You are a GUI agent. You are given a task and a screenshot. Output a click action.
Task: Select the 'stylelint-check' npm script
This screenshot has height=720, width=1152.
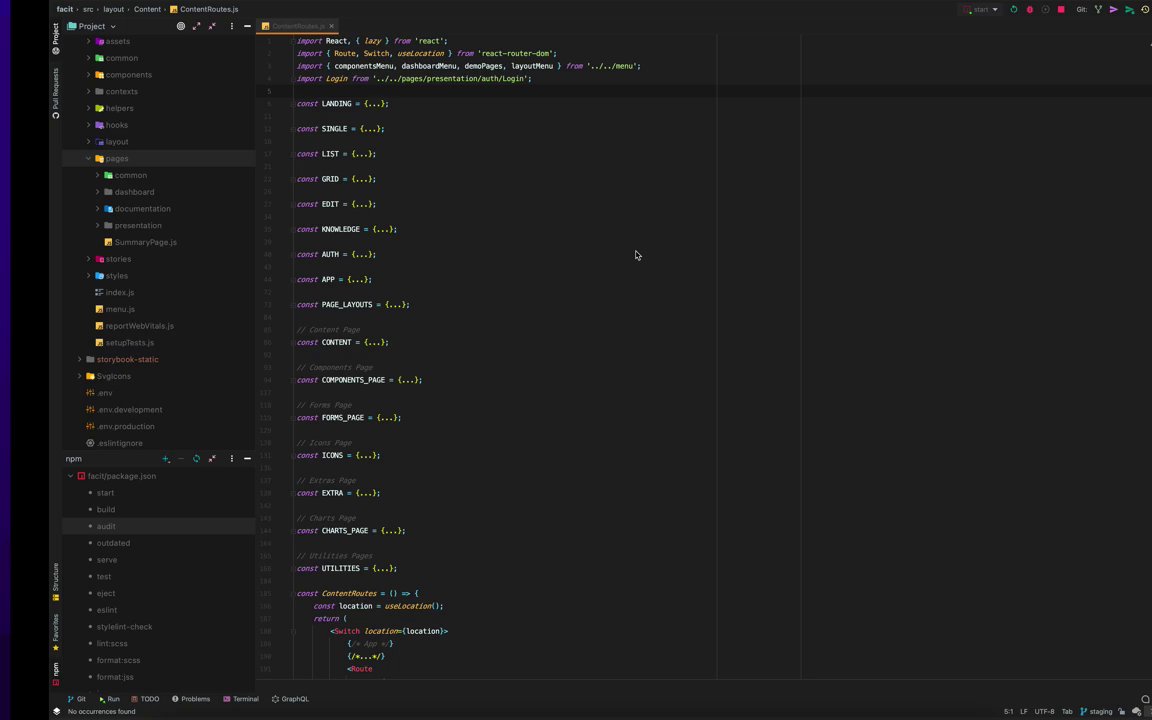point(124,627)
